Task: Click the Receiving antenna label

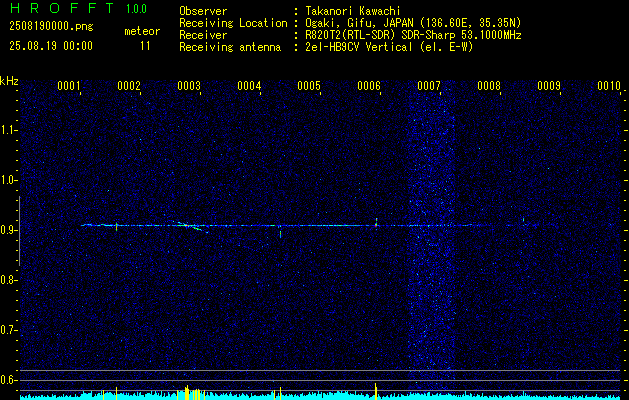Action: click(230, 47)
